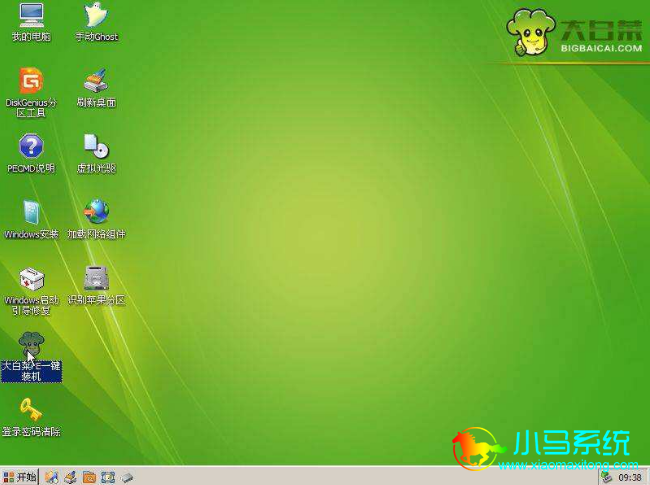Open the 开始 Start menu button
This screenshot has width=650, height=485.
(19, 477)
